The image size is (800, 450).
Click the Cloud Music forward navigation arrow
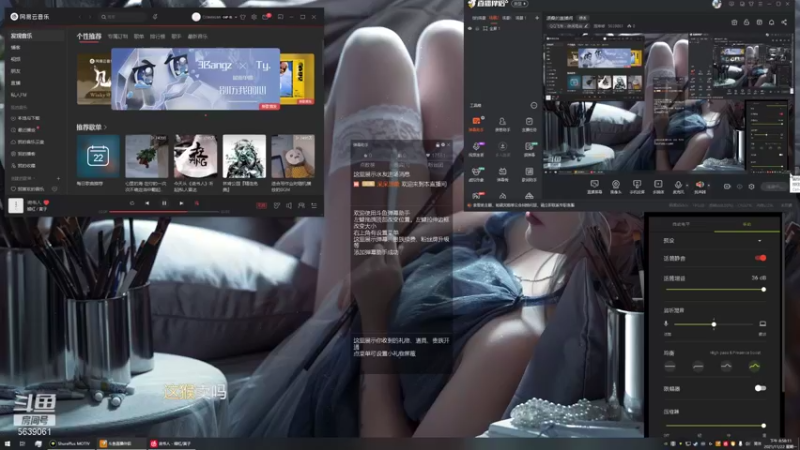click(x=90, y=17)
